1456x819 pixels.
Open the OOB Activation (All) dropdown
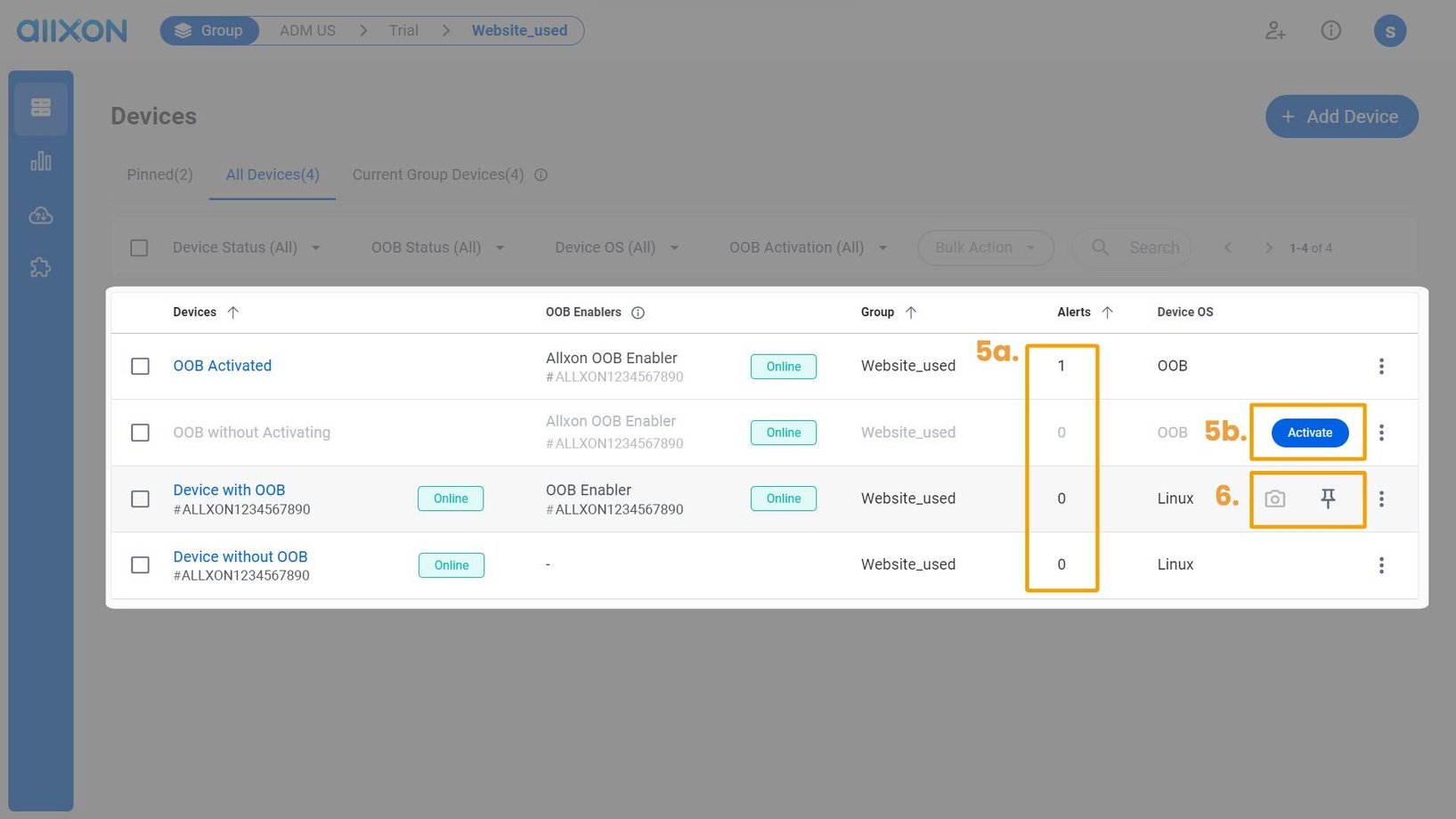coord(806,247)
